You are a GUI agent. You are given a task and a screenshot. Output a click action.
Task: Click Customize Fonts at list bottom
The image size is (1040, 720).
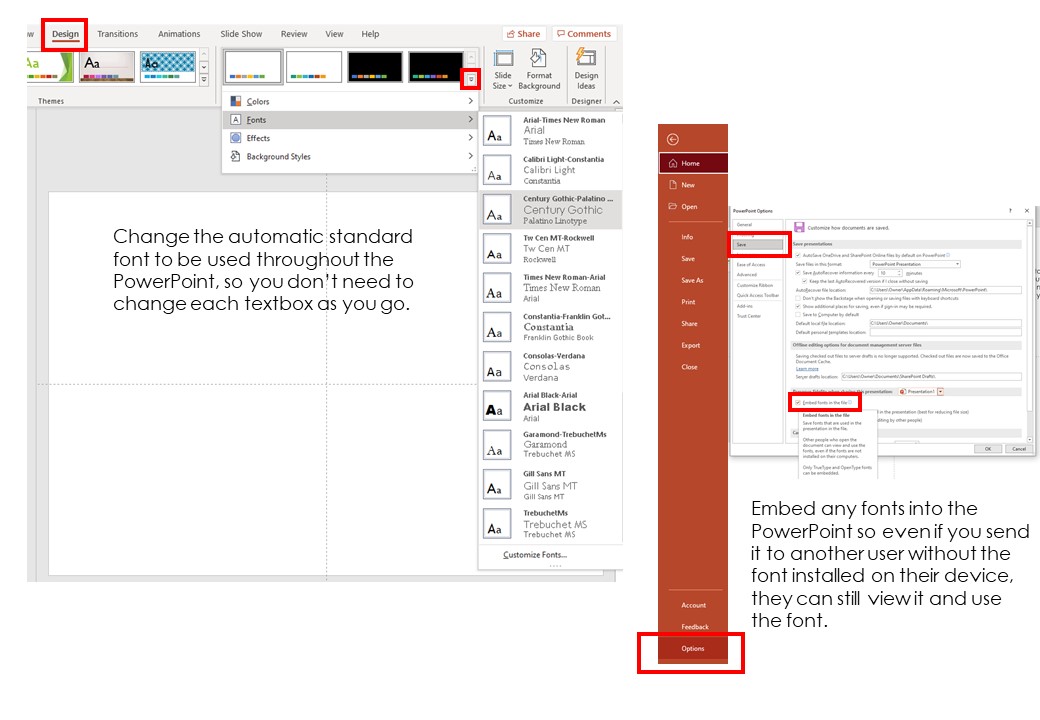pyautogui.click(x=535, y=555)
